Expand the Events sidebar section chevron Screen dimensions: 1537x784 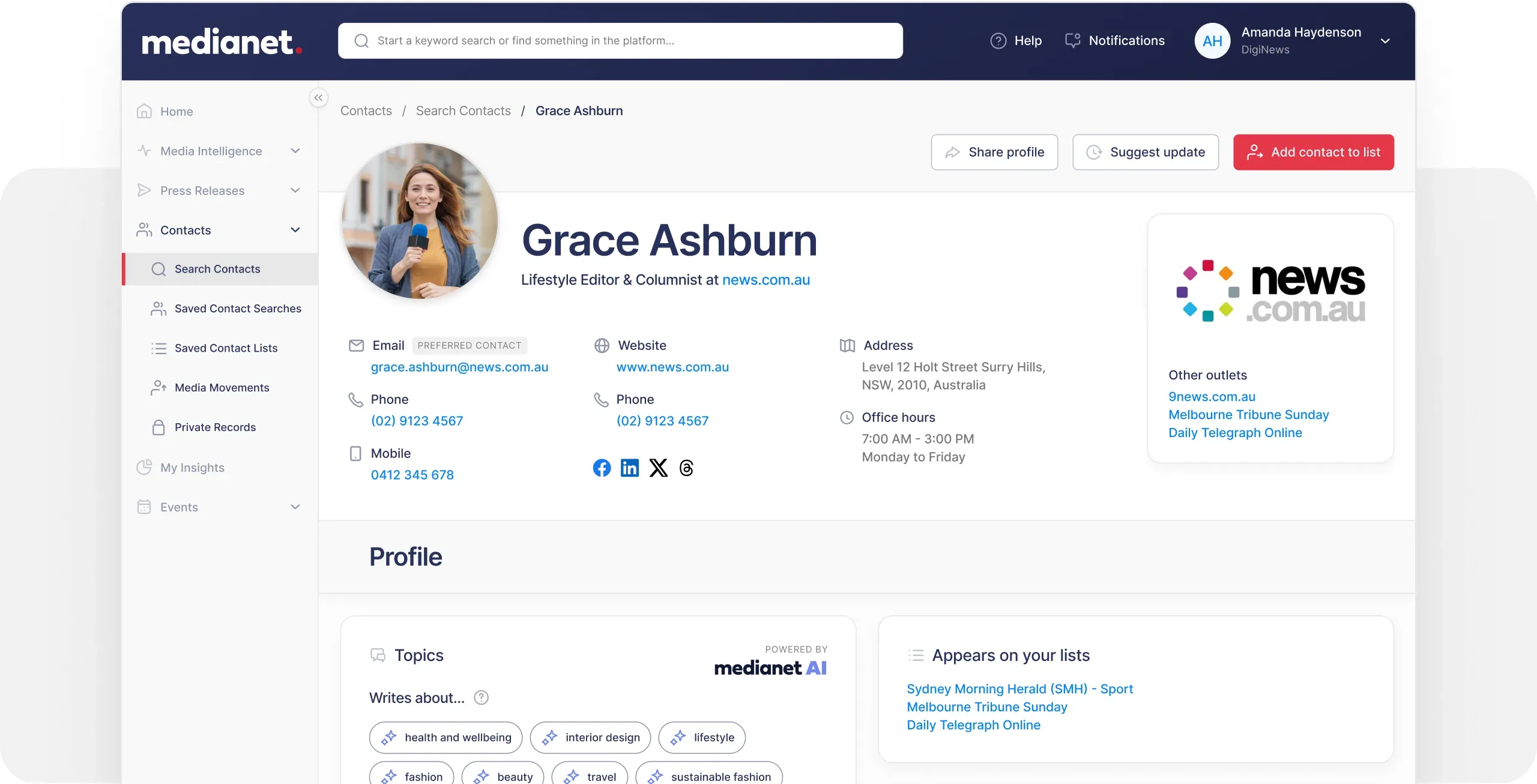295,507
